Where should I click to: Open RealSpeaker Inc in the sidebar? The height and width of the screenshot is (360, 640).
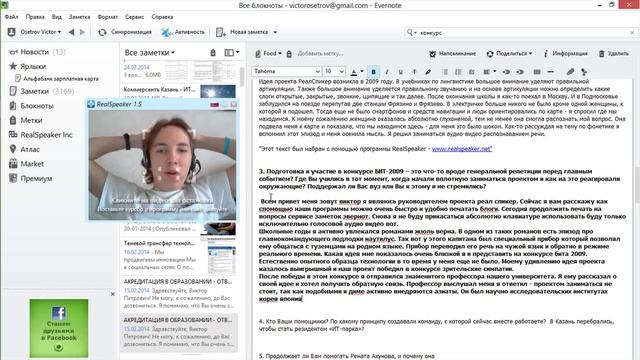[x=40, y=135]
